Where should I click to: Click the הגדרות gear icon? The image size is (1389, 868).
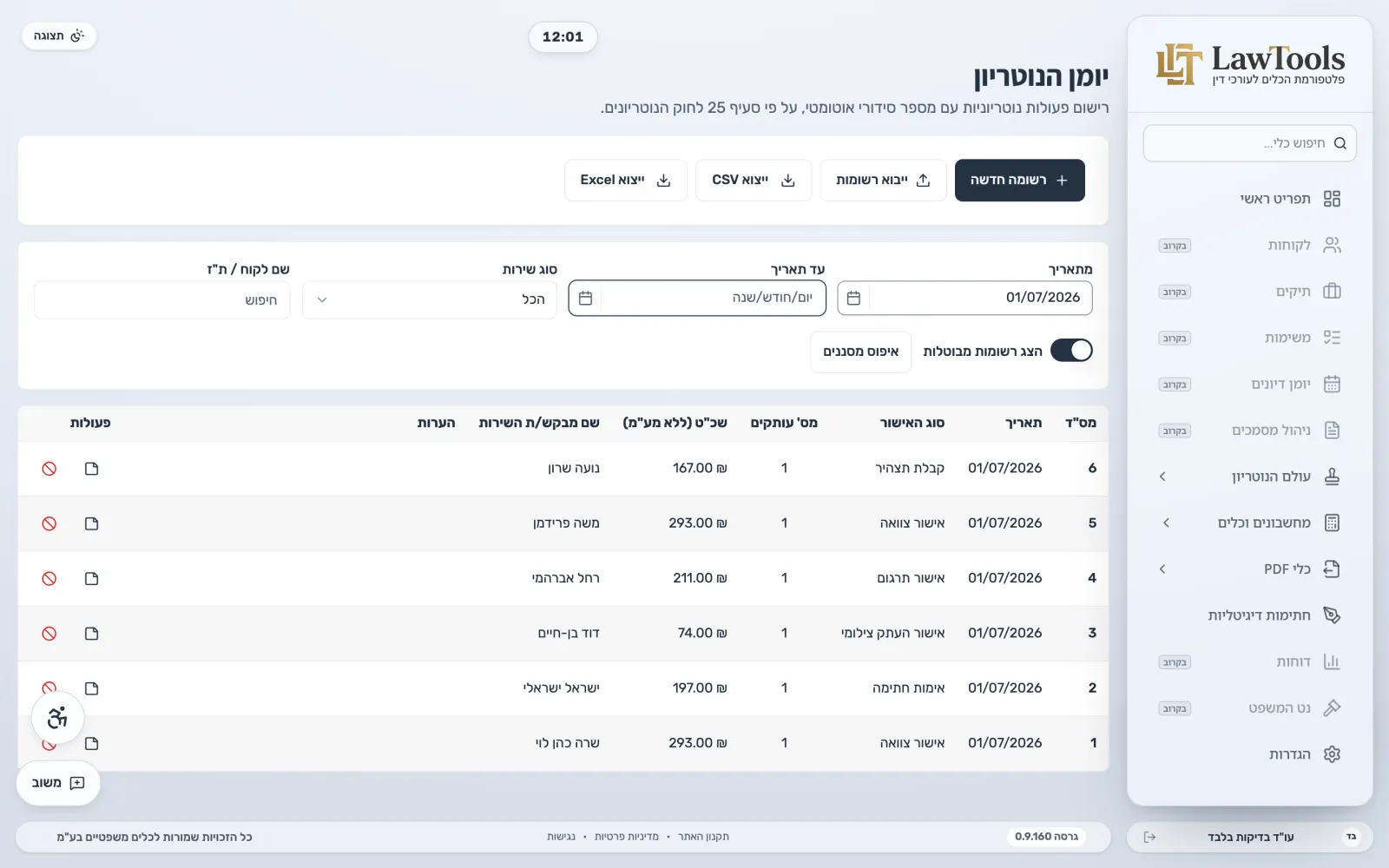(x=1332, y=754)
